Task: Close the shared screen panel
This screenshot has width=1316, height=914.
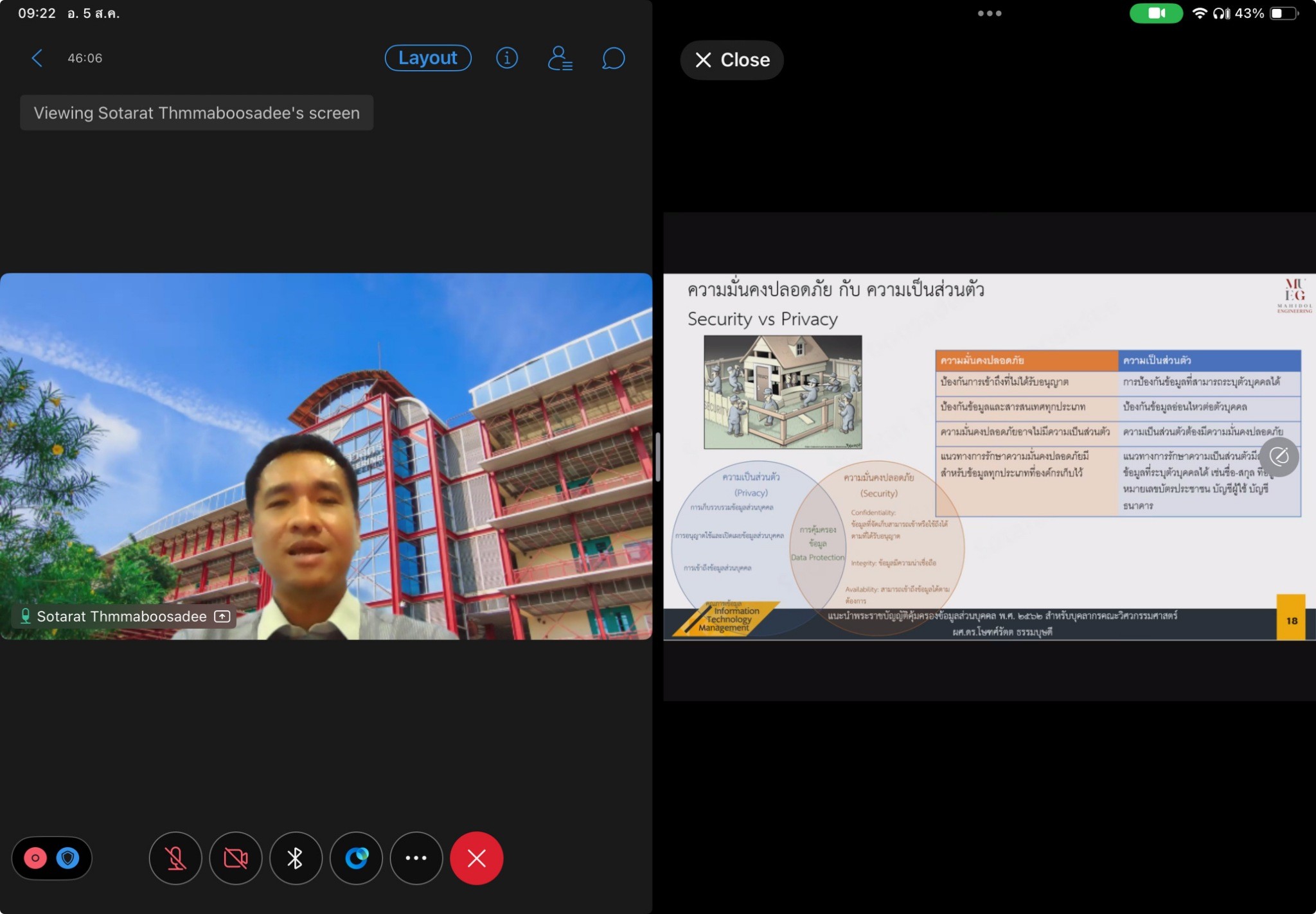Action: (732, 60)
